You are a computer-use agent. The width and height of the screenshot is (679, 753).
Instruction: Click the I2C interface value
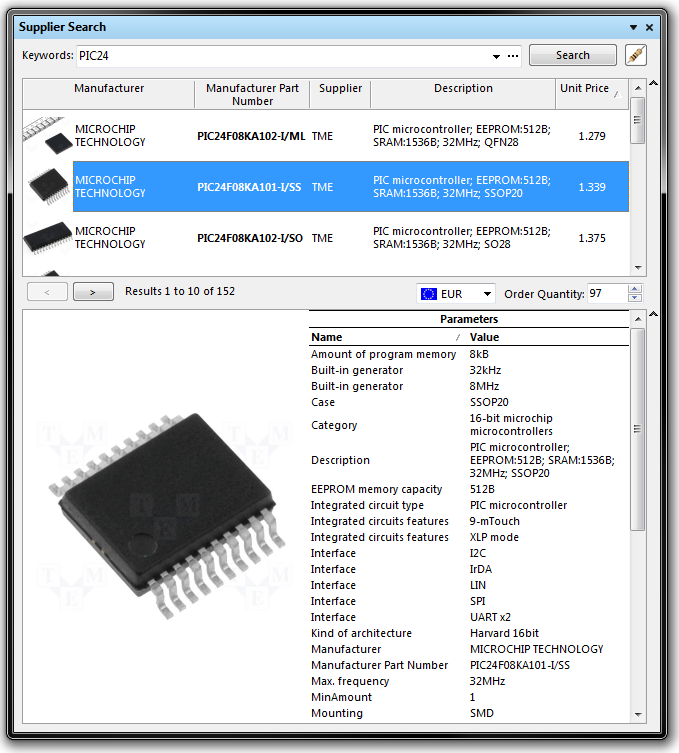pos(478,553)
